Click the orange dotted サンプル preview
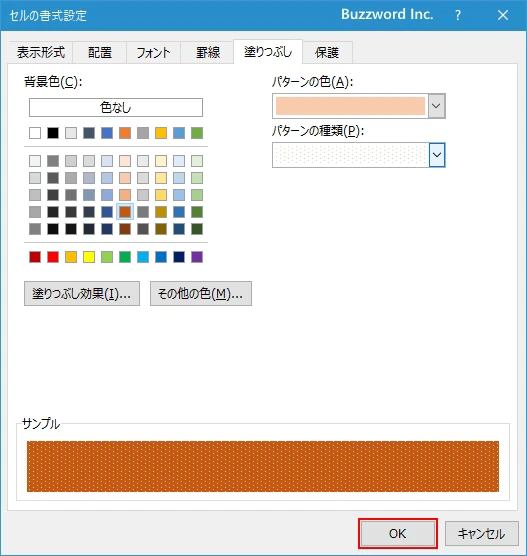 pos(263,466)
